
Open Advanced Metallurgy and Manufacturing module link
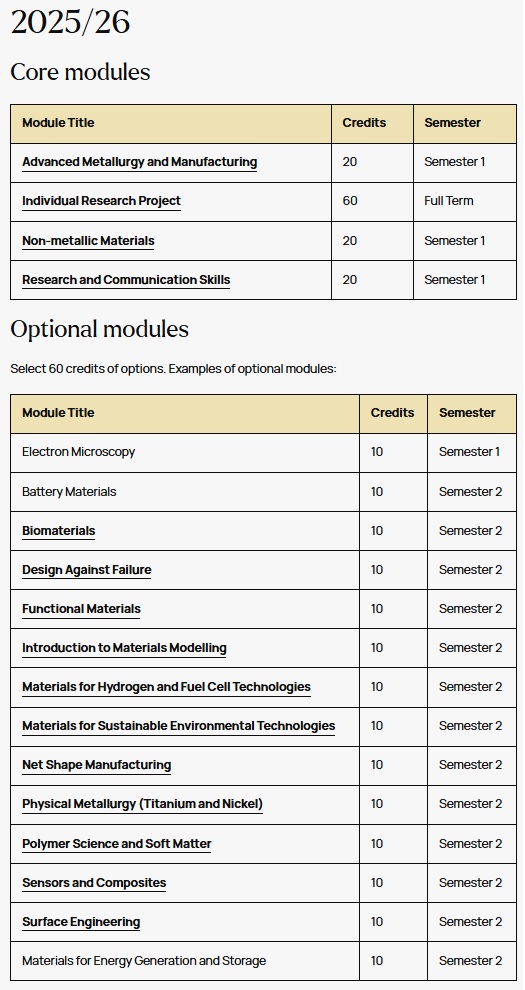139,162
